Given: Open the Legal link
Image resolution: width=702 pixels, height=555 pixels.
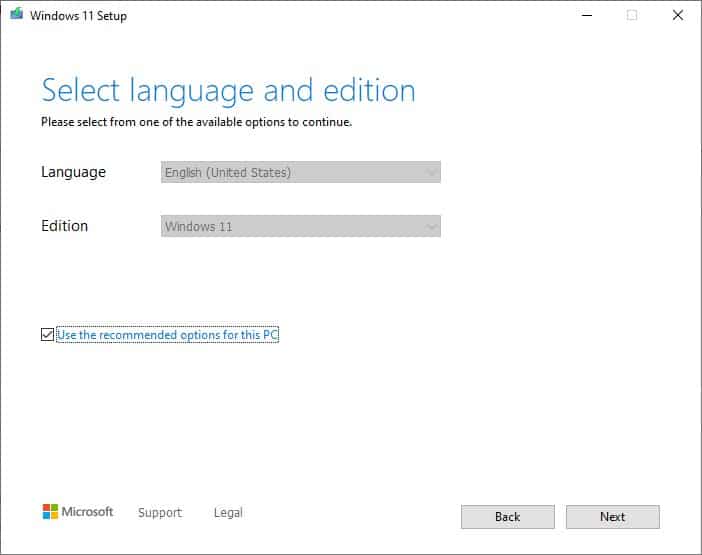Looking at the screenshot, I should coord(228,512).
